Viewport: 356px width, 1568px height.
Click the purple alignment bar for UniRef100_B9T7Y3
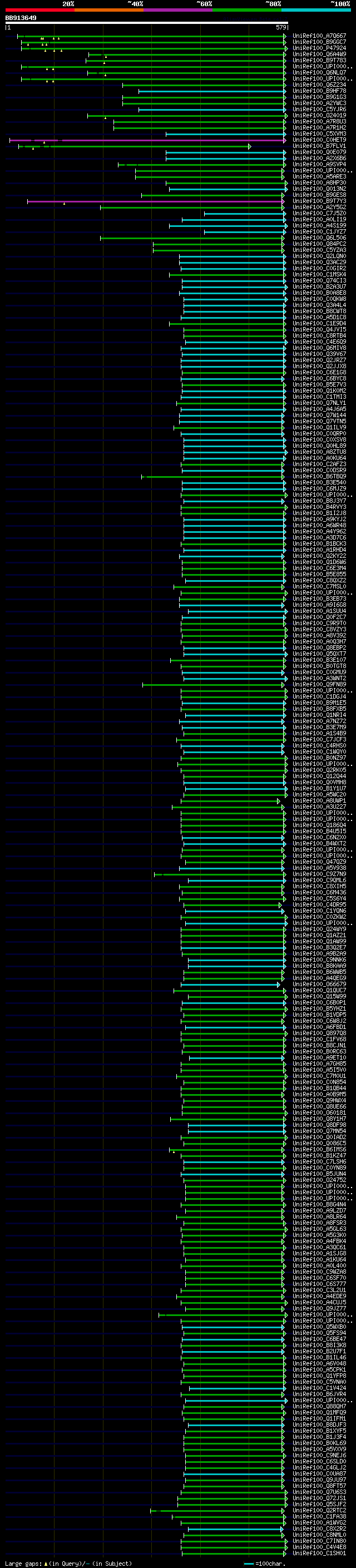(156, 201)
